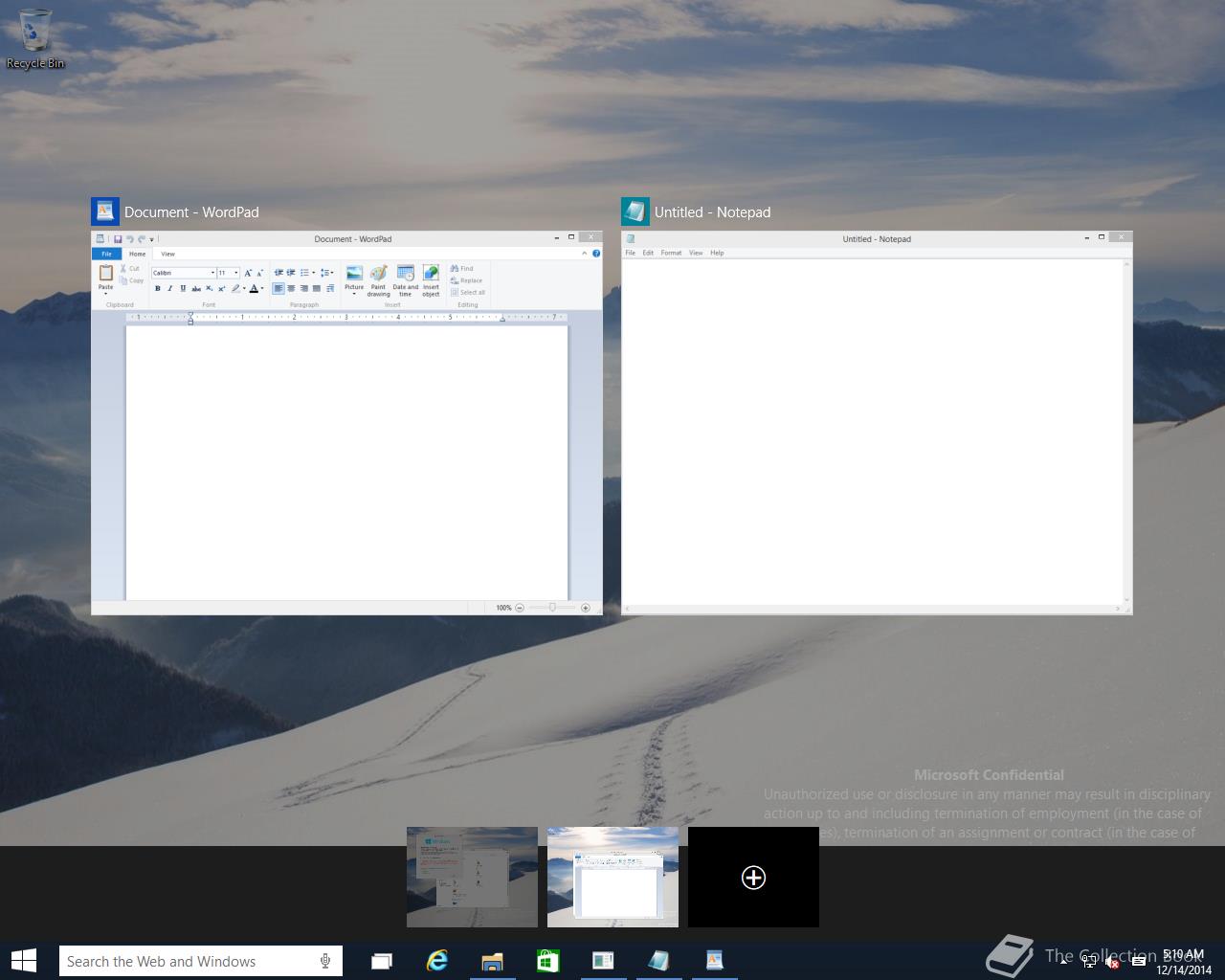Click Decrease indent in WordPad ribbon
1225x980 pixels.
[x=278, y=273]
